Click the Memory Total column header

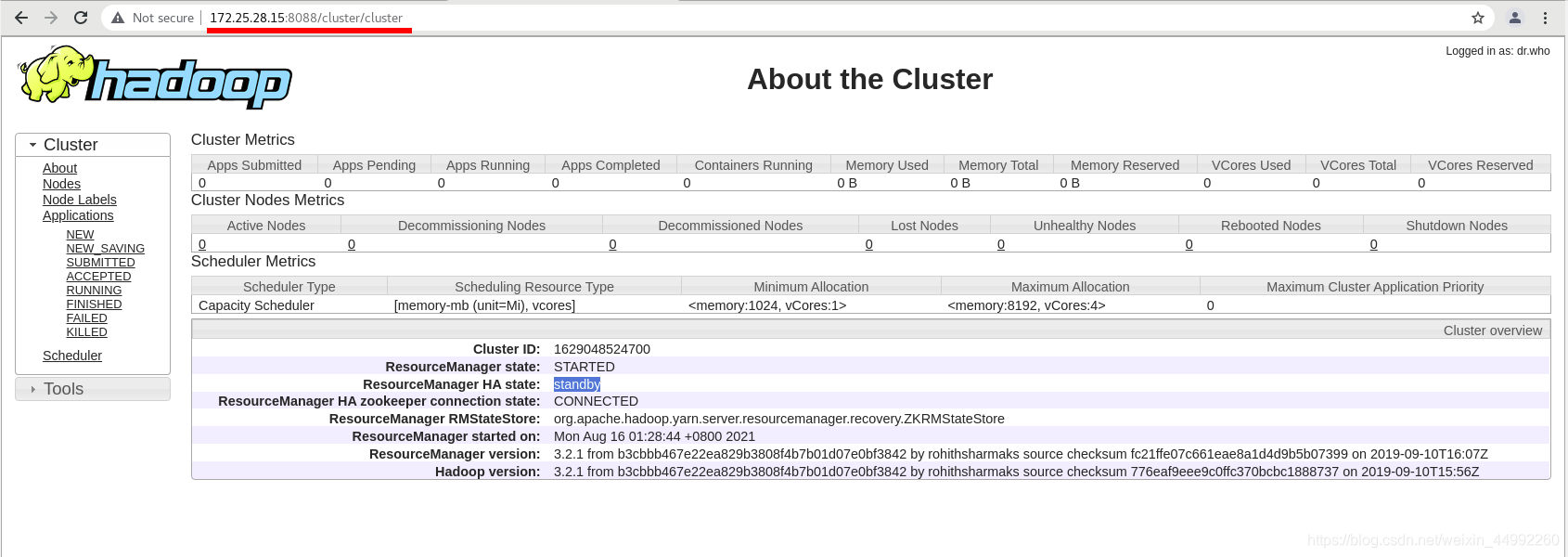click(x=998, y=165)
